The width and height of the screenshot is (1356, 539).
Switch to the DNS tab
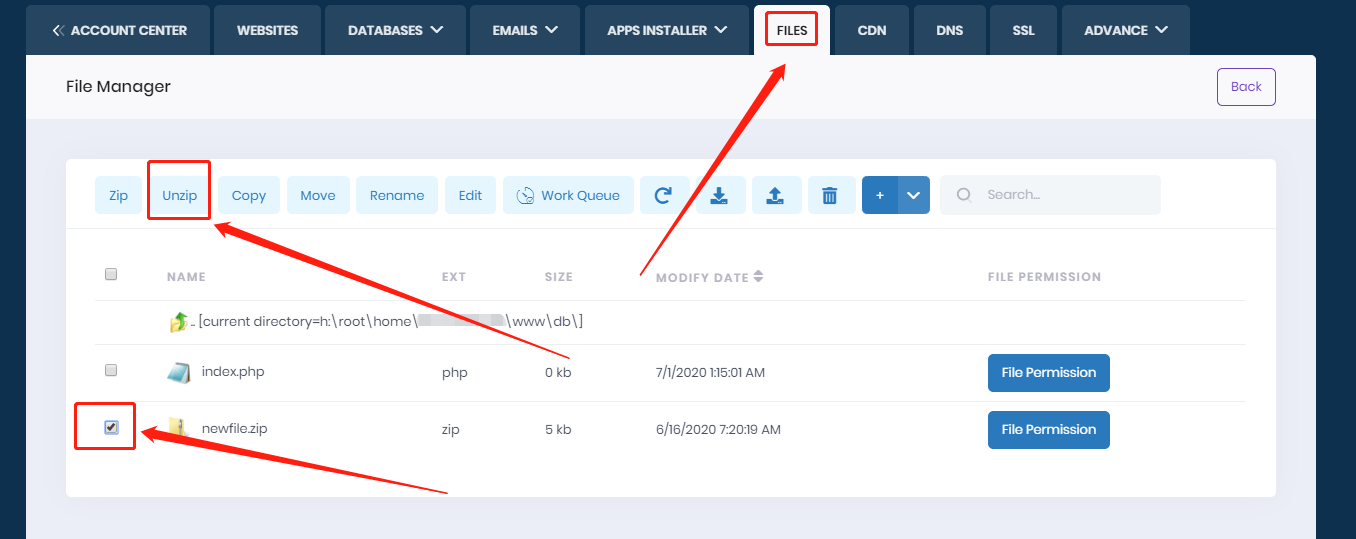point(949,30)
